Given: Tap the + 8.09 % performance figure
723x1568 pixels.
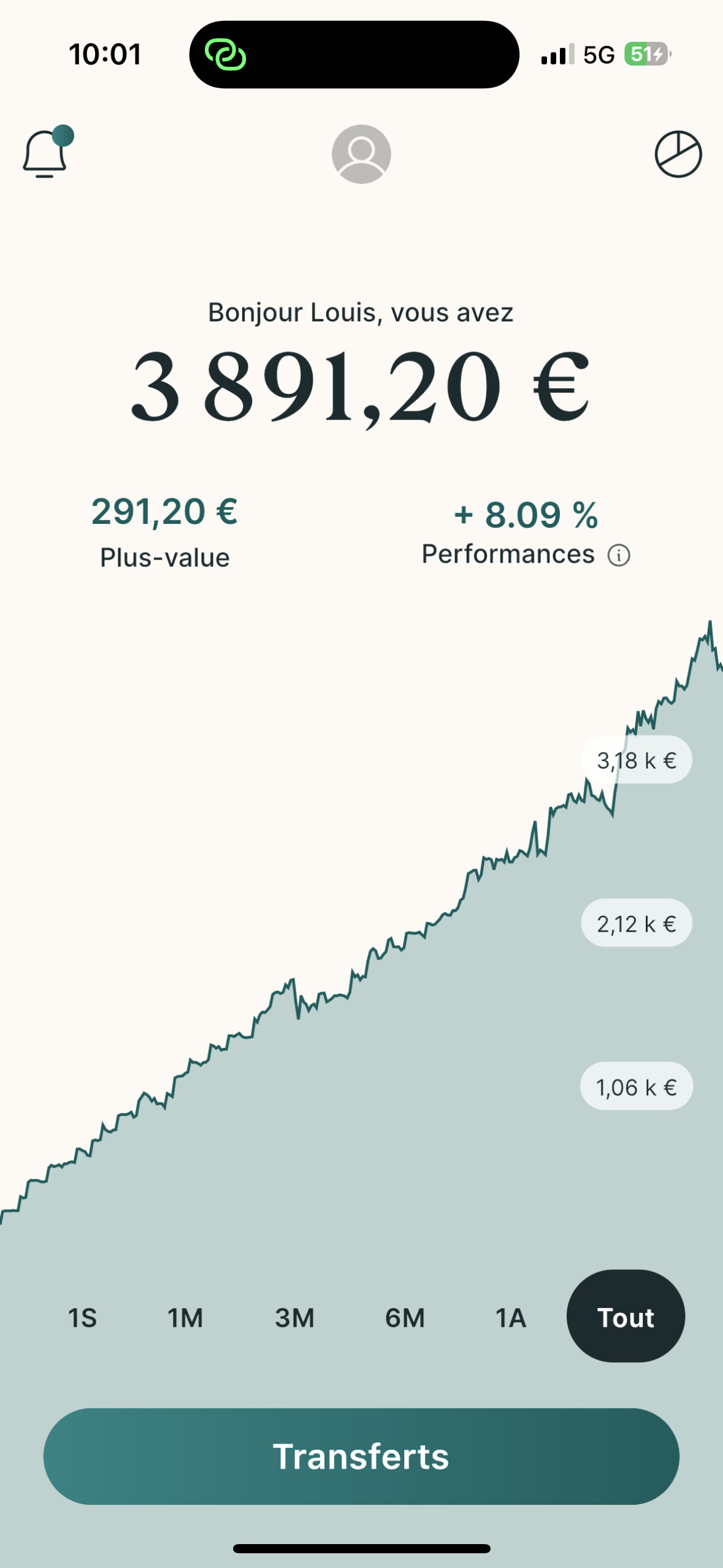Looking at the screenshot, I should point(526,514).
